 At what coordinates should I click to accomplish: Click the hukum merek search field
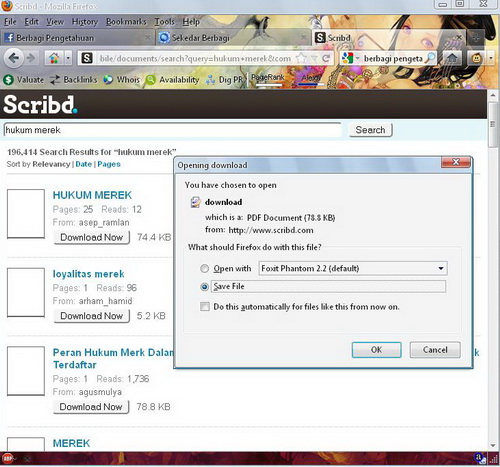[x=173, y=130]
